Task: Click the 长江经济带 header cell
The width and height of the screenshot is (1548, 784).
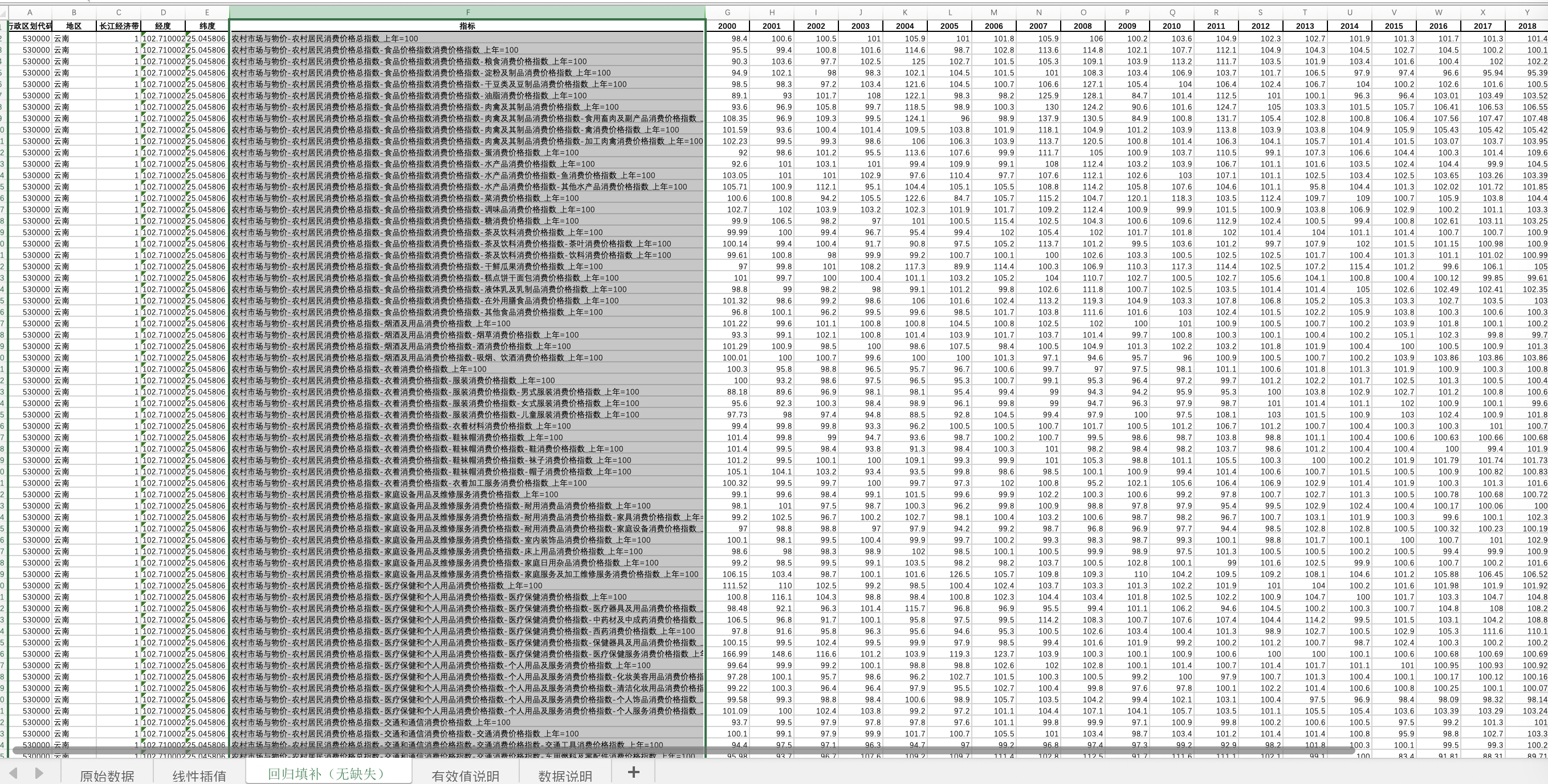Action: [119, 26]
